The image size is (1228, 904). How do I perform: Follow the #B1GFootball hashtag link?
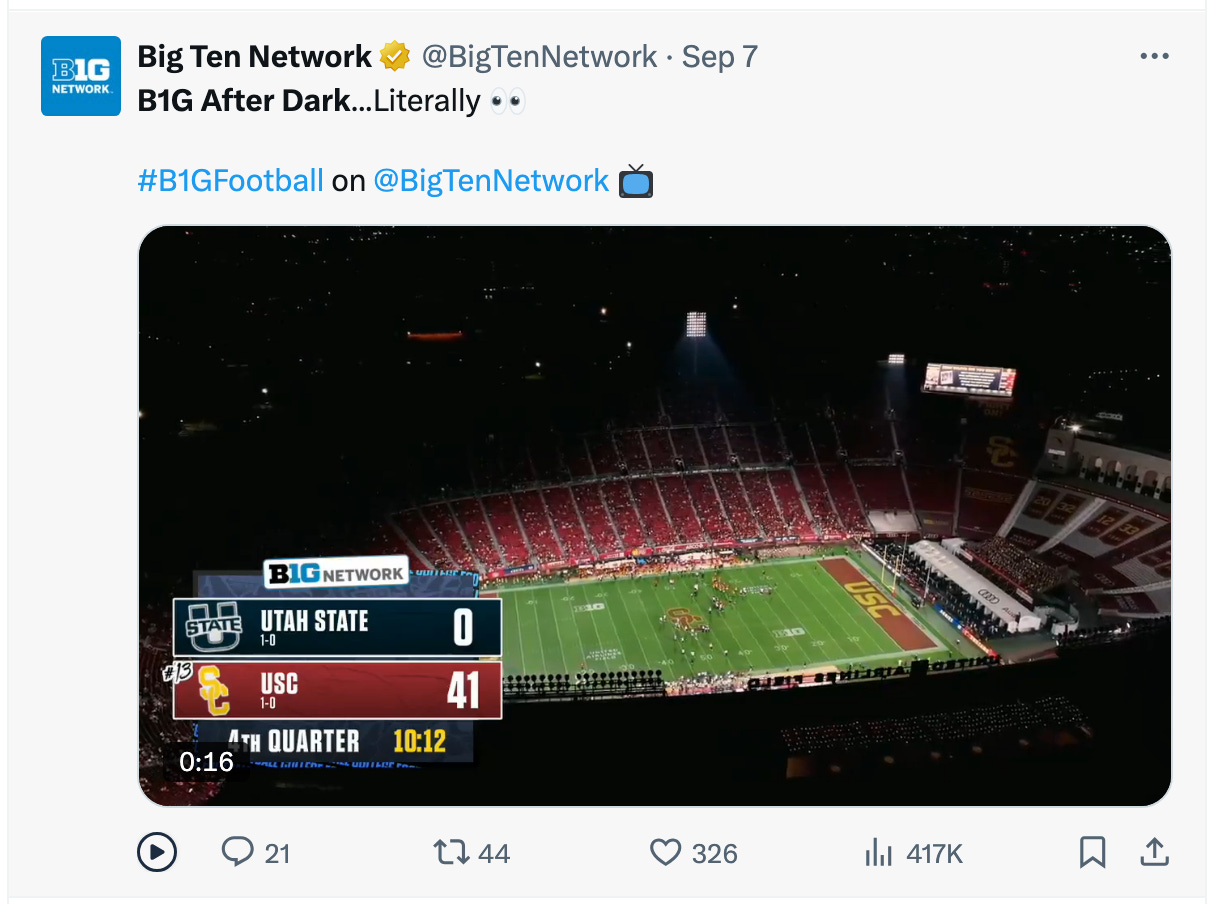click(x=230, y=181)
